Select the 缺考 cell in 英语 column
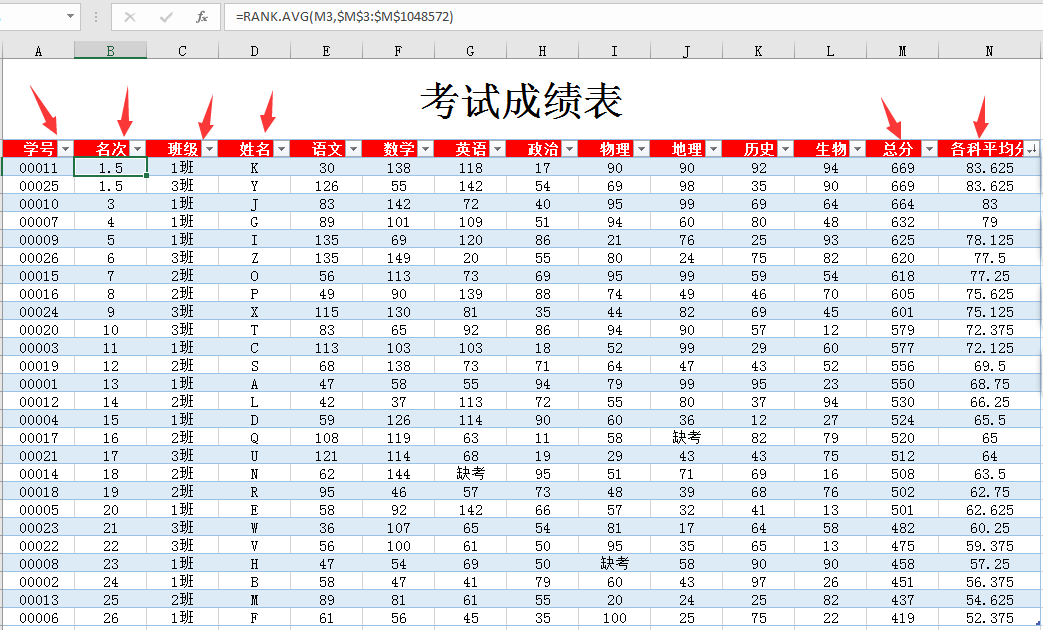The width and height of the screenshot is (1043, 630). click(470, 473)
